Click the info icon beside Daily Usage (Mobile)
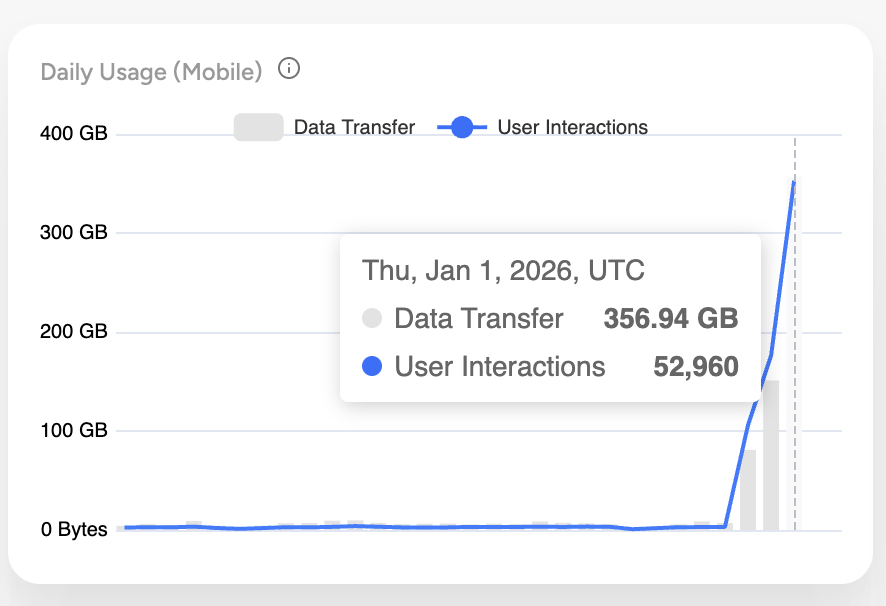 (x=289, y=68)
